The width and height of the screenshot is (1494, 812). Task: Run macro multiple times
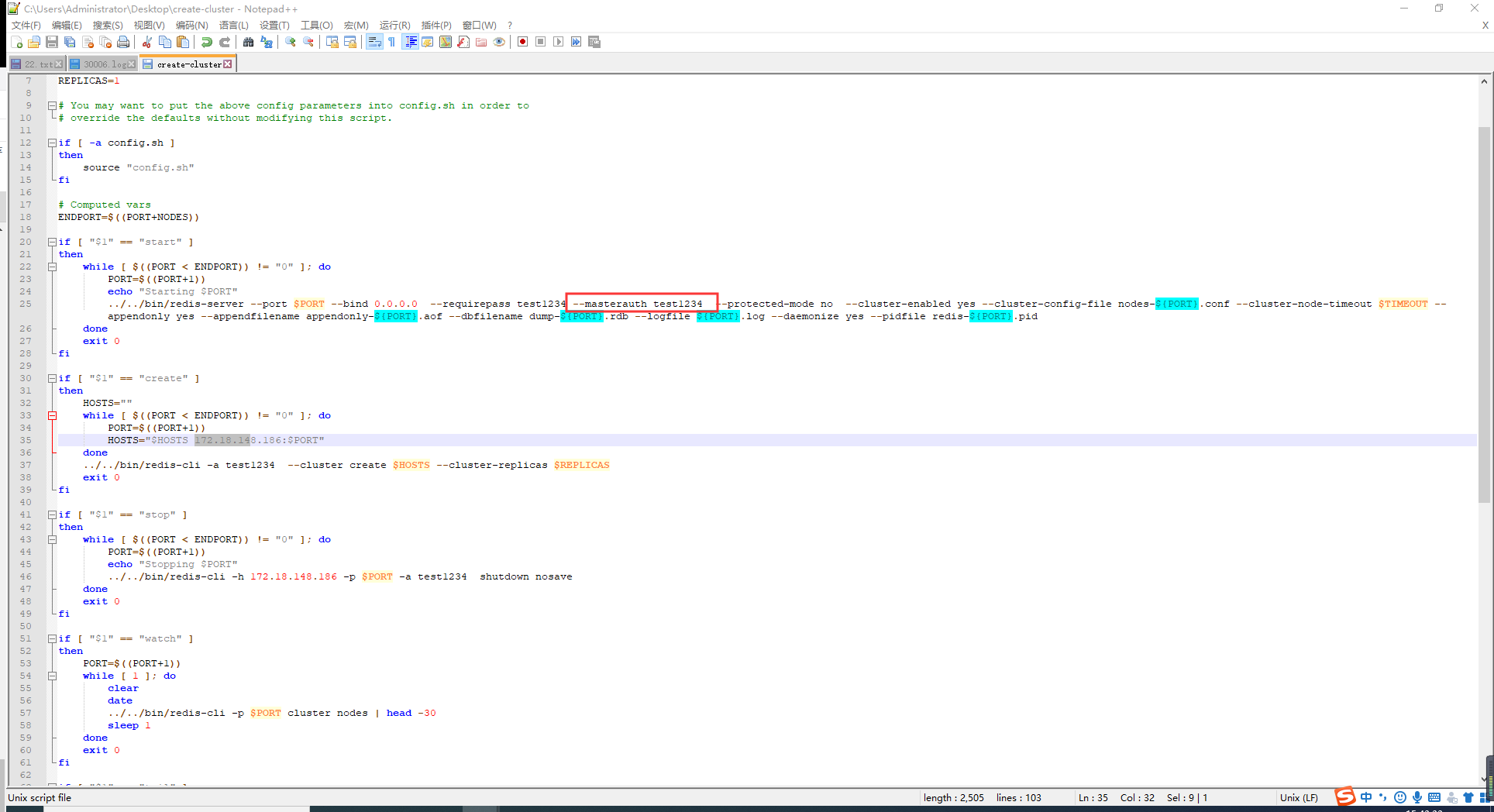click(577, 42)
